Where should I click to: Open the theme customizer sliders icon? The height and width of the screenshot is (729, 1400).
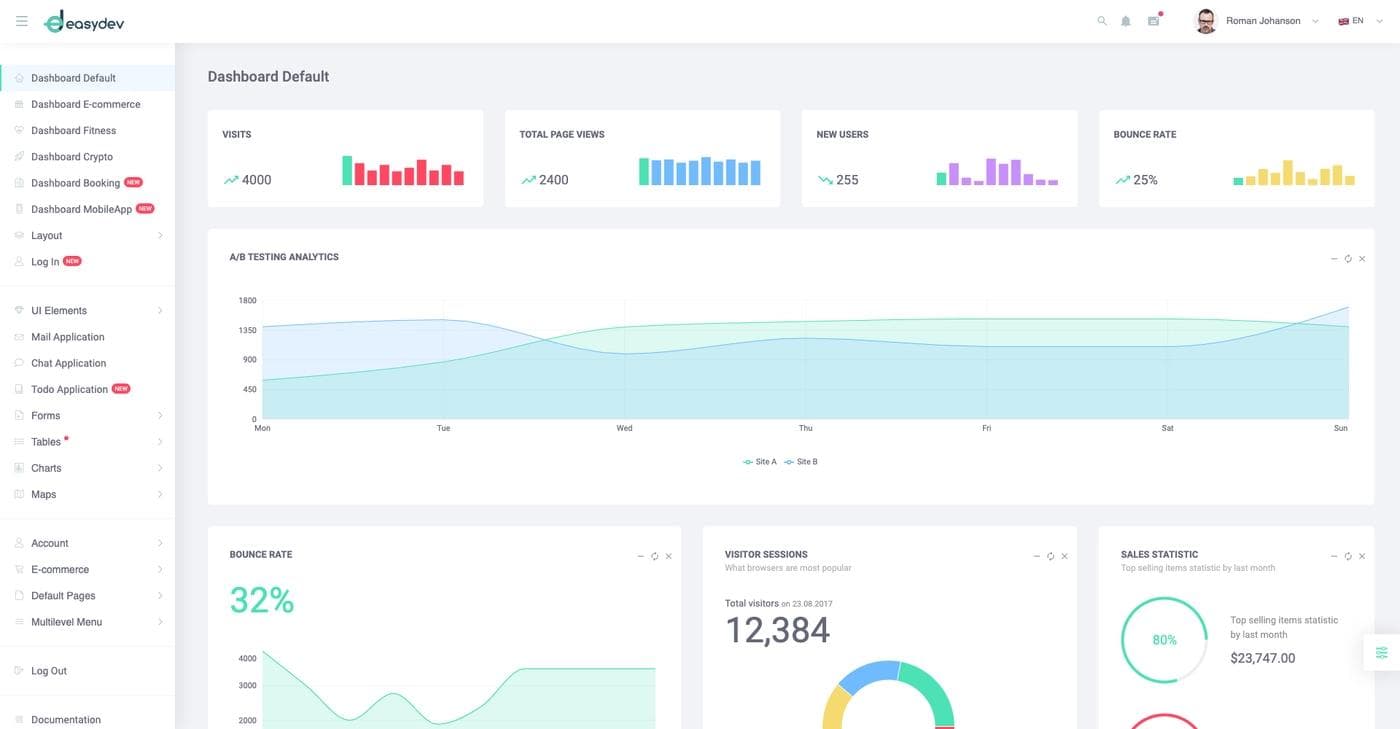pyautogui.click(x=1381, y=653)
